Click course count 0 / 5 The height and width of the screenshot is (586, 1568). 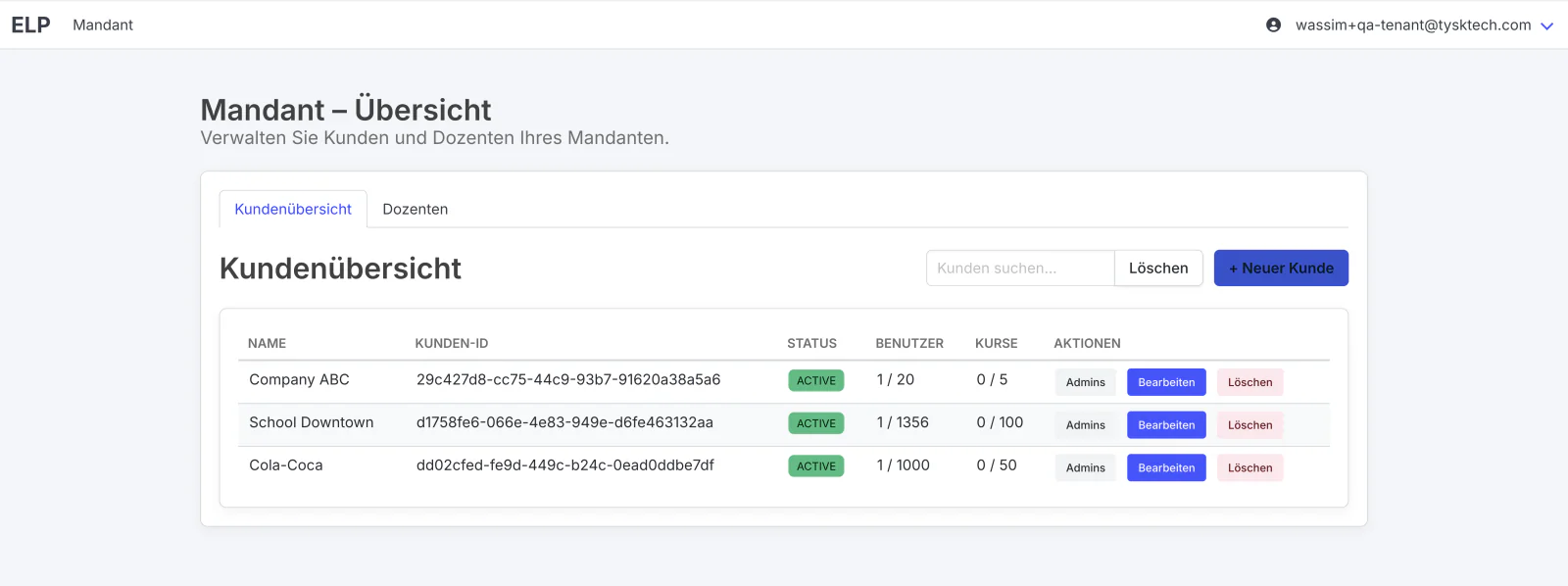pyautogui.click(x=992, y=379)
